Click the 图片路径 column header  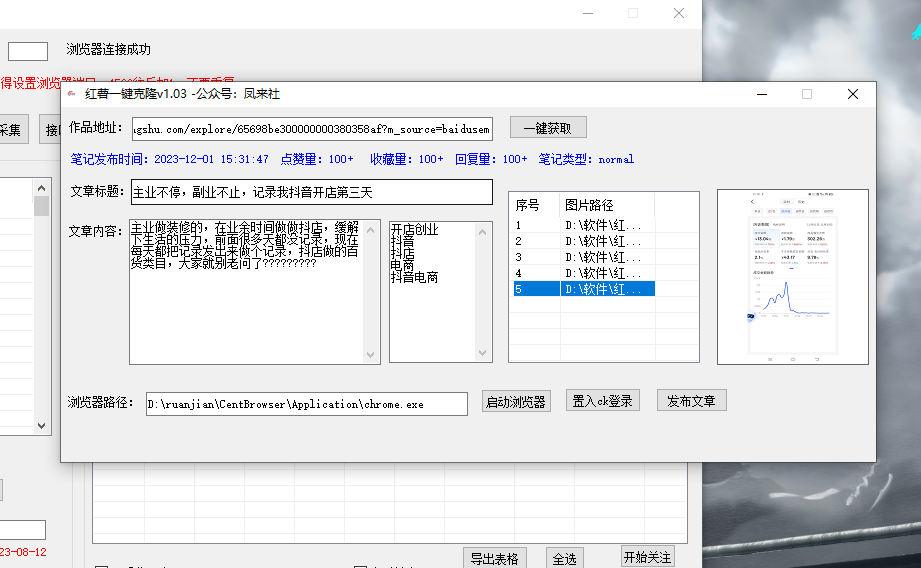(x=606, y=205)
